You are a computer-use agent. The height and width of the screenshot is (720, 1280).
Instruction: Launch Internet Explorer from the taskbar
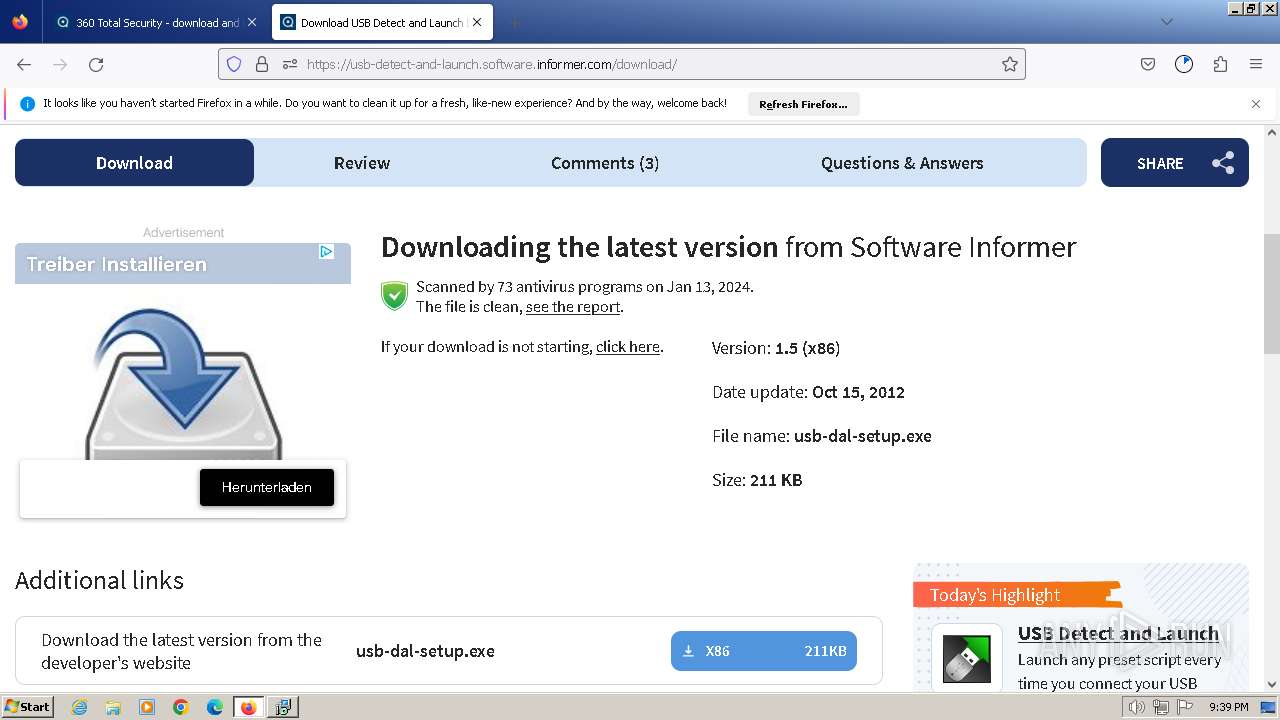[x=80, y=707]
